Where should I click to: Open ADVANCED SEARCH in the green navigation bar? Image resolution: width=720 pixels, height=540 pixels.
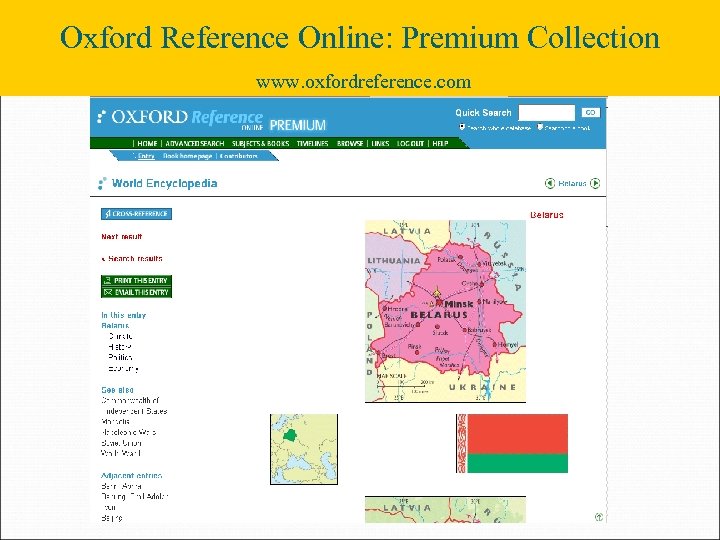click(x=195, y=143)
